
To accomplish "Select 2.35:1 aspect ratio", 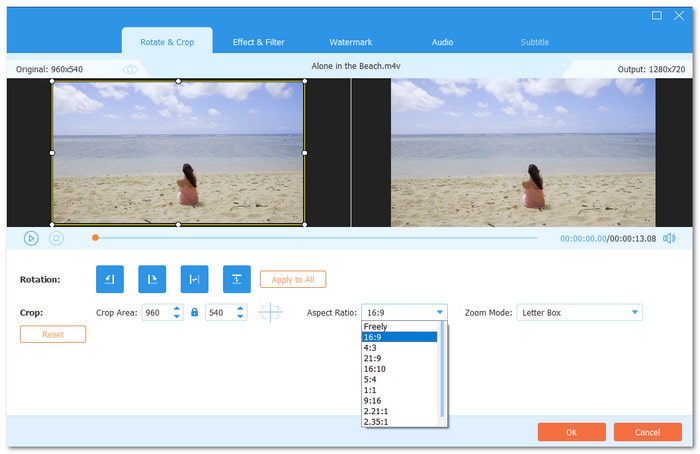I will tap(399, 422).
